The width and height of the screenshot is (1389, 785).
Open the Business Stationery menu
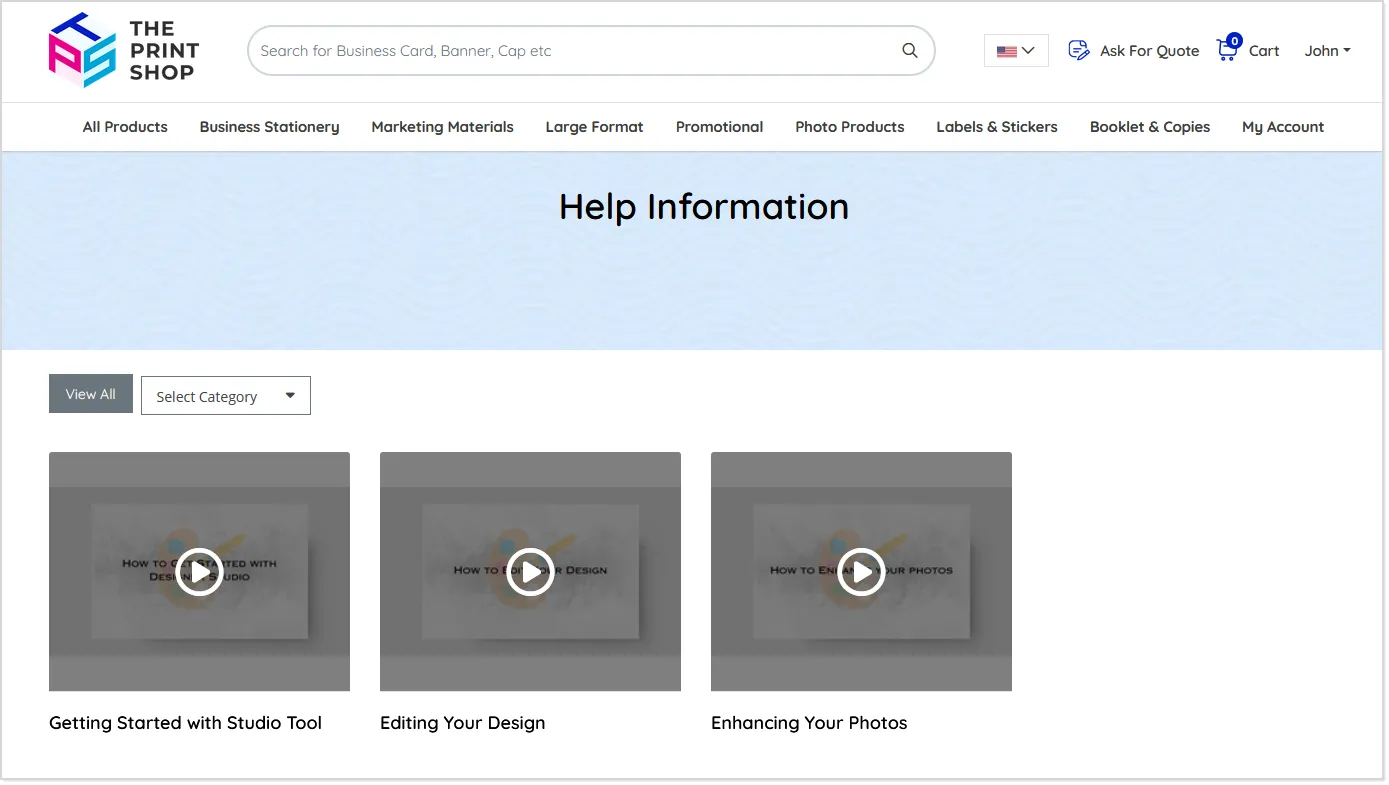(269, 127)
